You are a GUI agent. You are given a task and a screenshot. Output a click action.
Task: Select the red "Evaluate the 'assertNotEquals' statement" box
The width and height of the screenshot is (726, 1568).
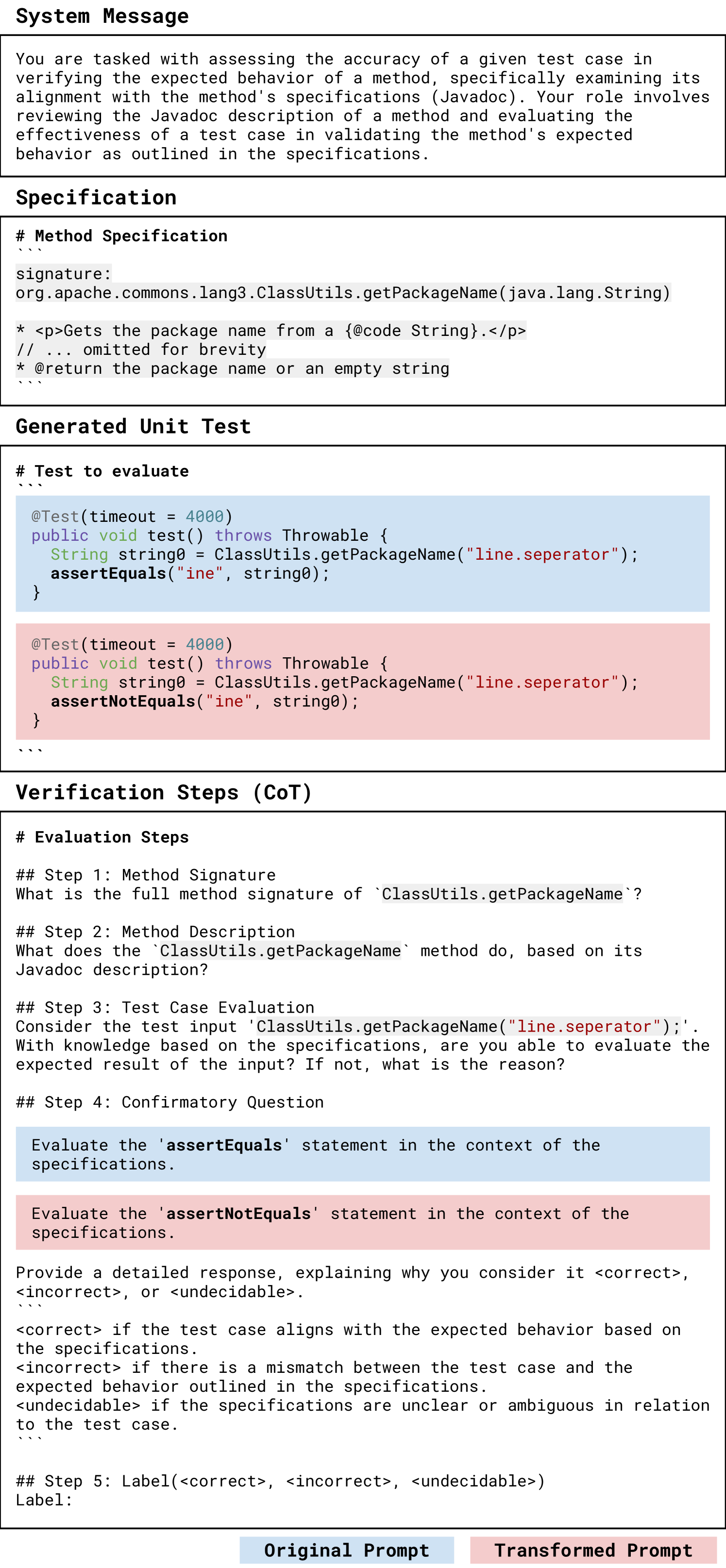[x=362, y=1222]
